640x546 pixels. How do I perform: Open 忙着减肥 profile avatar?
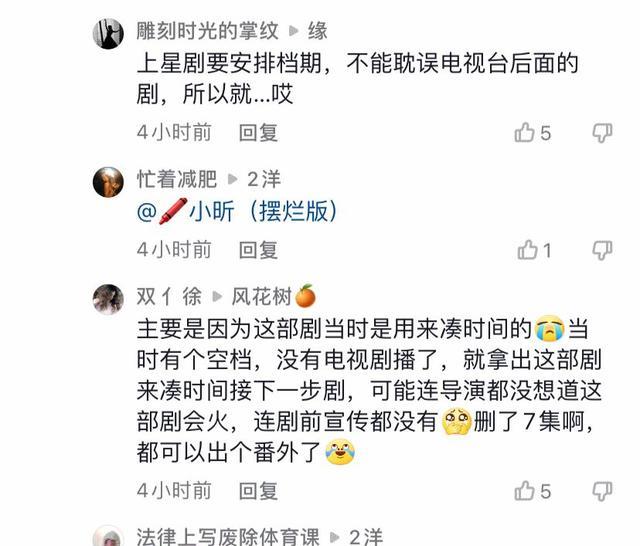coord(108,182)
